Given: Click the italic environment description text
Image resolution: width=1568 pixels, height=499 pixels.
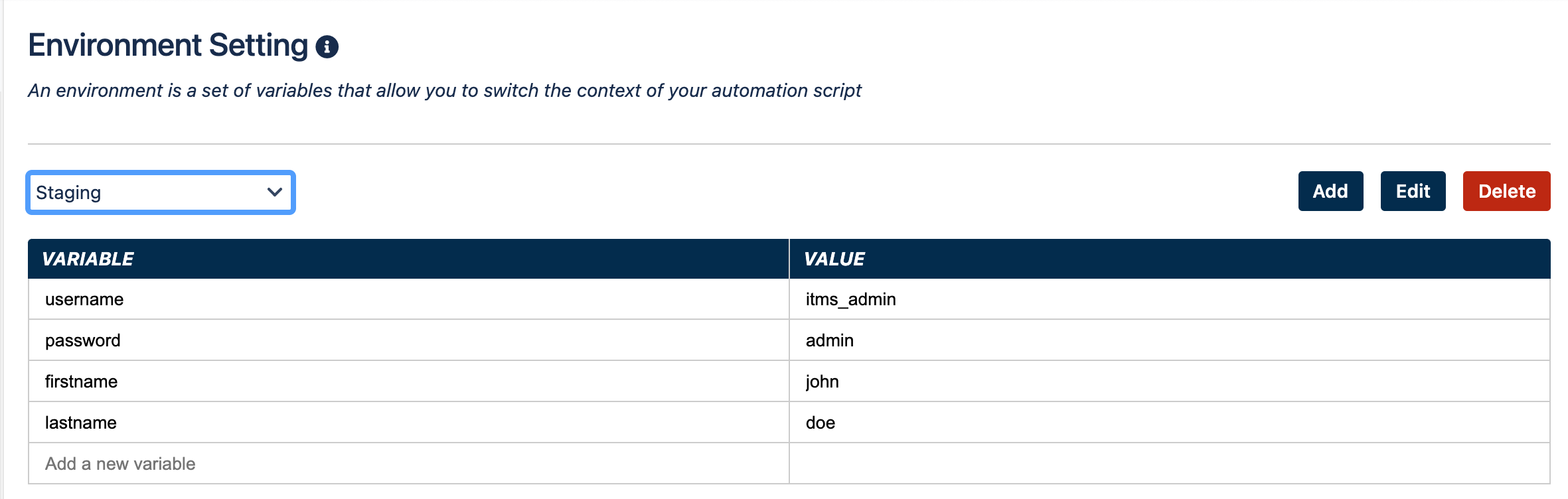Looking at the screenshot, I should [445, 90].
